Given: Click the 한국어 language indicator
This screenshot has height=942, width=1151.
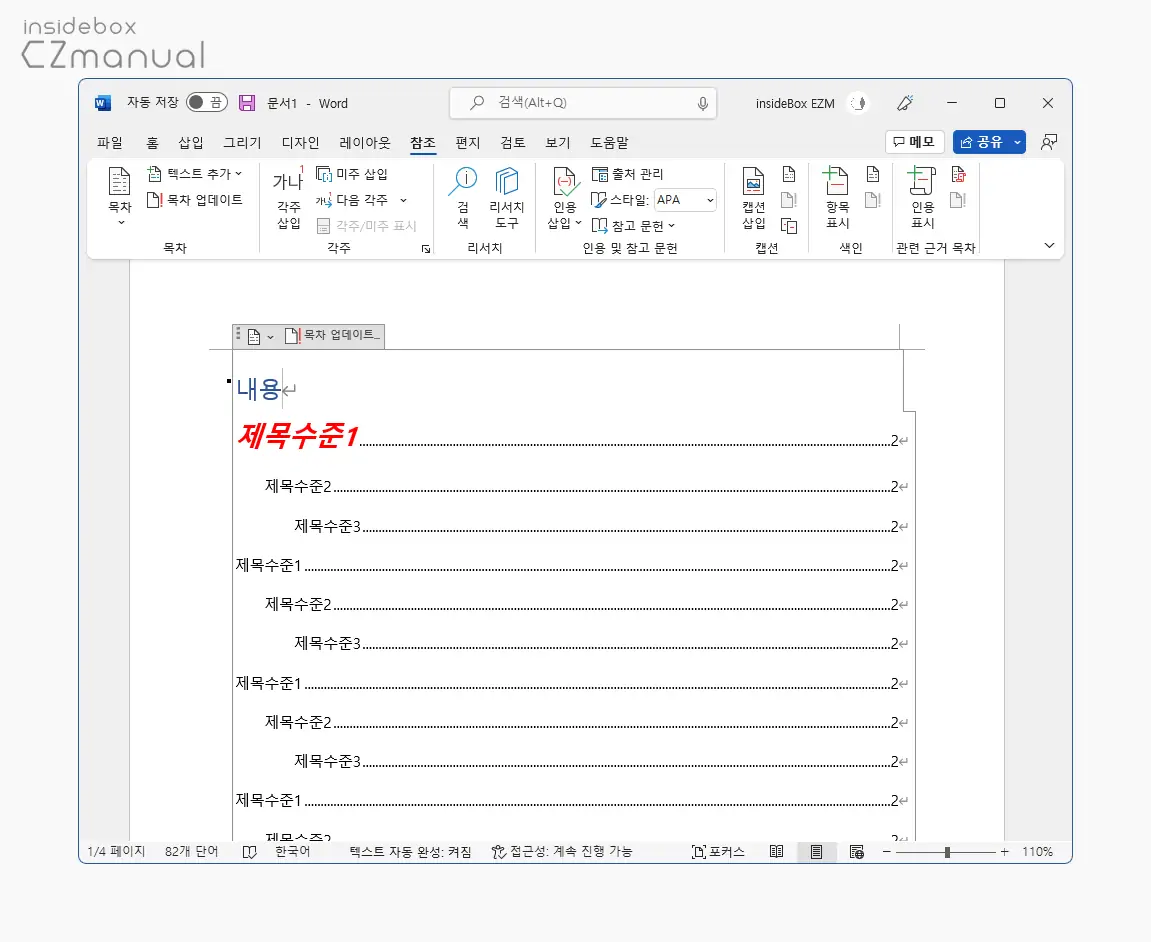Looking at the screenshot, I should (293, 852).
